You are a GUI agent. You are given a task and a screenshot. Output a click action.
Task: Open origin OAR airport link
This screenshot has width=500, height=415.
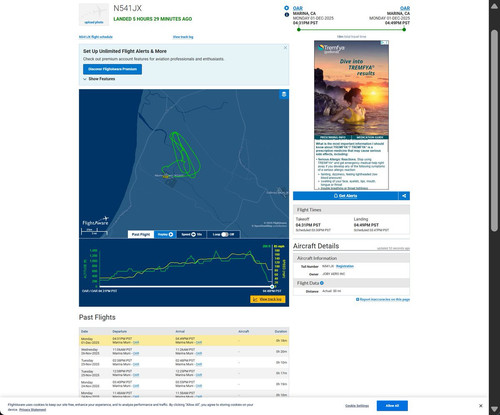pyautogui.click(x=298, y=8)
